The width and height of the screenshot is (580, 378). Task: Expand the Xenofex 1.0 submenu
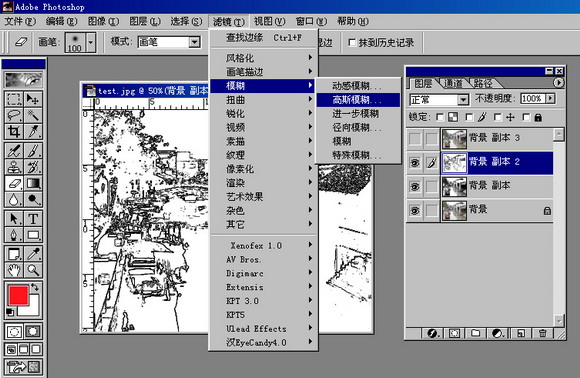pyautogui.click(x=264, y=245)
